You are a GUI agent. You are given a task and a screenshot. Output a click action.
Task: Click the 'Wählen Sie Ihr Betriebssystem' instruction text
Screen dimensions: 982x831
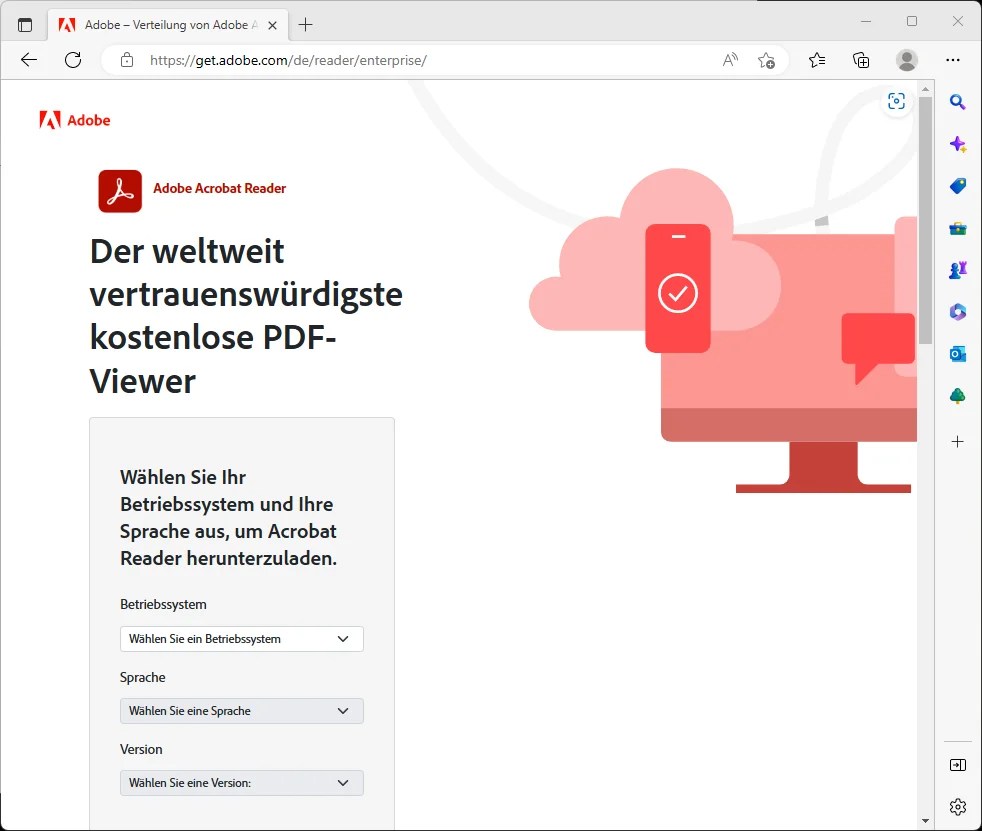229,517
